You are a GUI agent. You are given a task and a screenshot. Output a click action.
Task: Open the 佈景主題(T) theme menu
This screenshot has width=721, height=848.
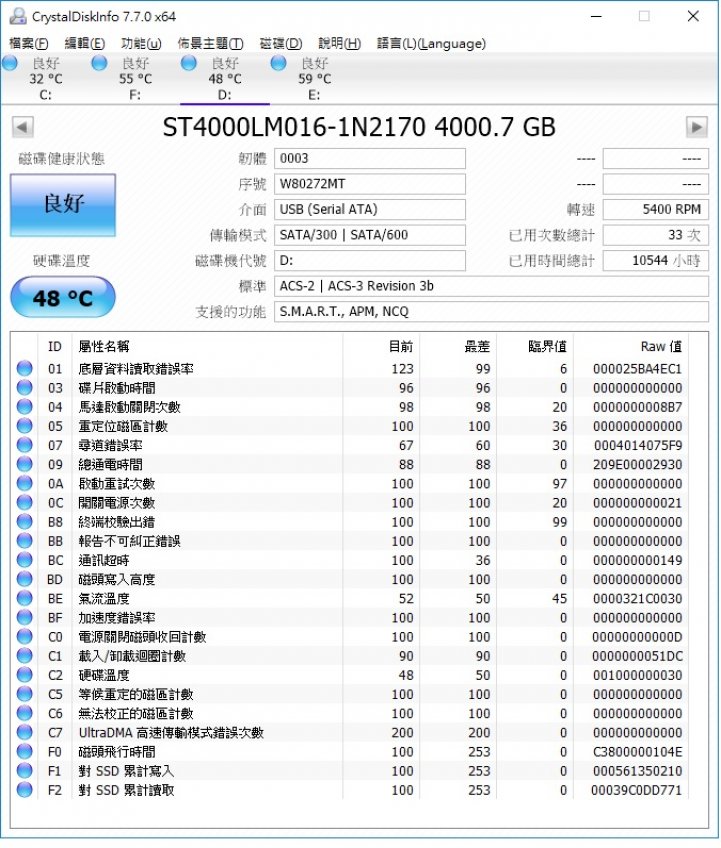coord(210,43)
